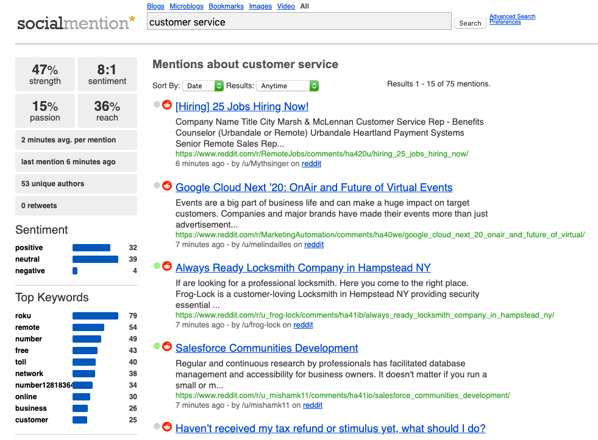Image resolution: width=598 pixels, height=440 pixels.
Task: Click reddit icon beside Google Cloud Next title
Action: click(167, 185)
